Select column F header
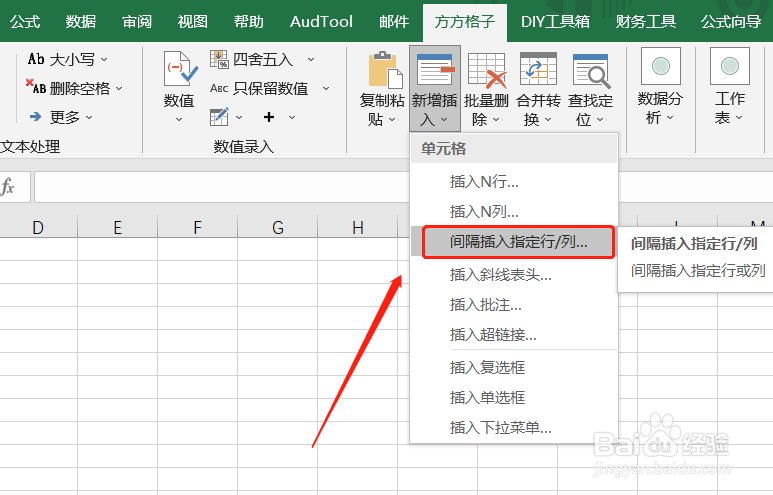Viewport: 773px width, 495px height. [197, 227]
